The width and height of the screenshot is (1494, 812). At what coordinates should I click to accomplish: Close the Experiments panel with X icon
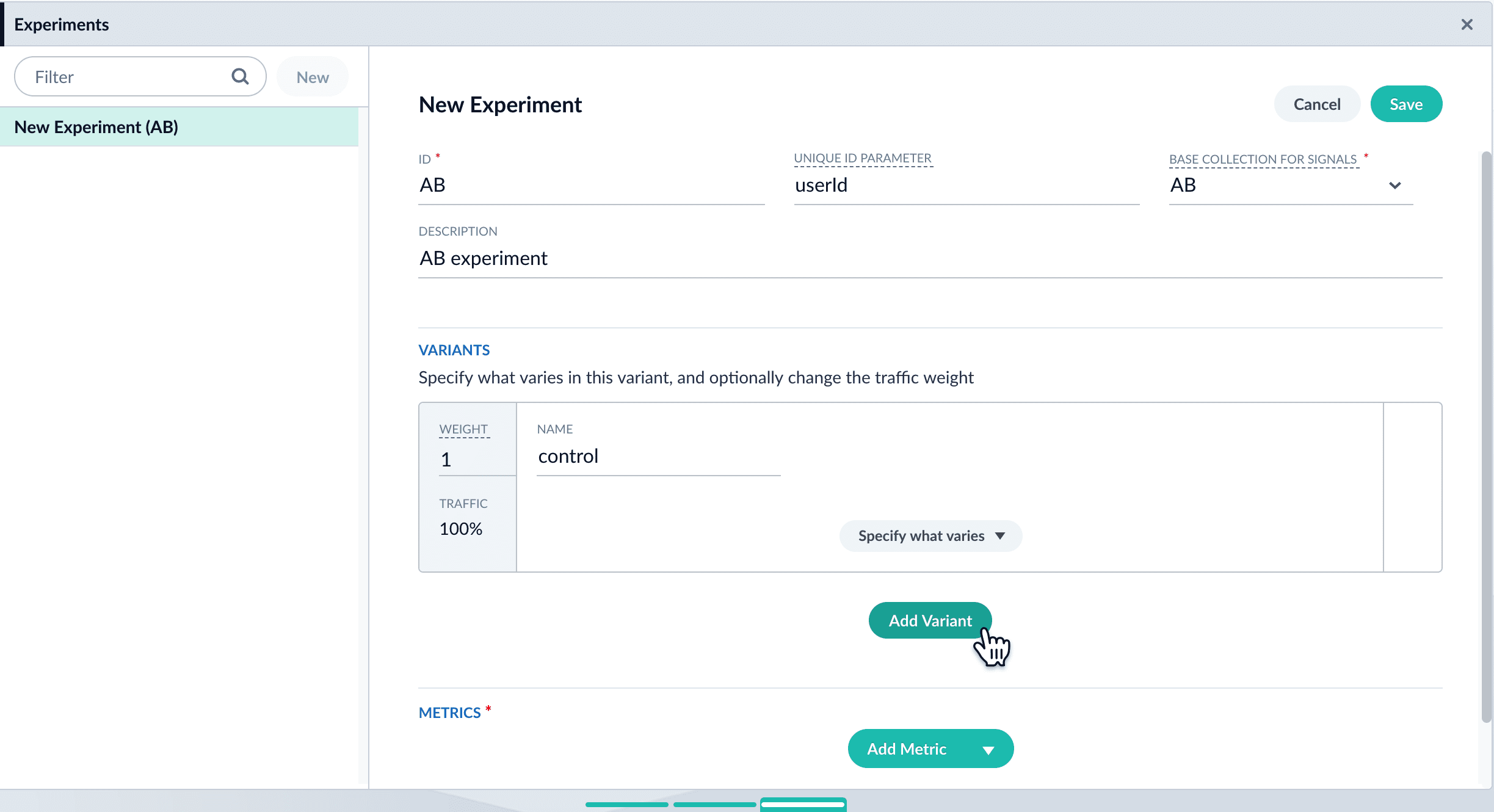coord(1467,24)
